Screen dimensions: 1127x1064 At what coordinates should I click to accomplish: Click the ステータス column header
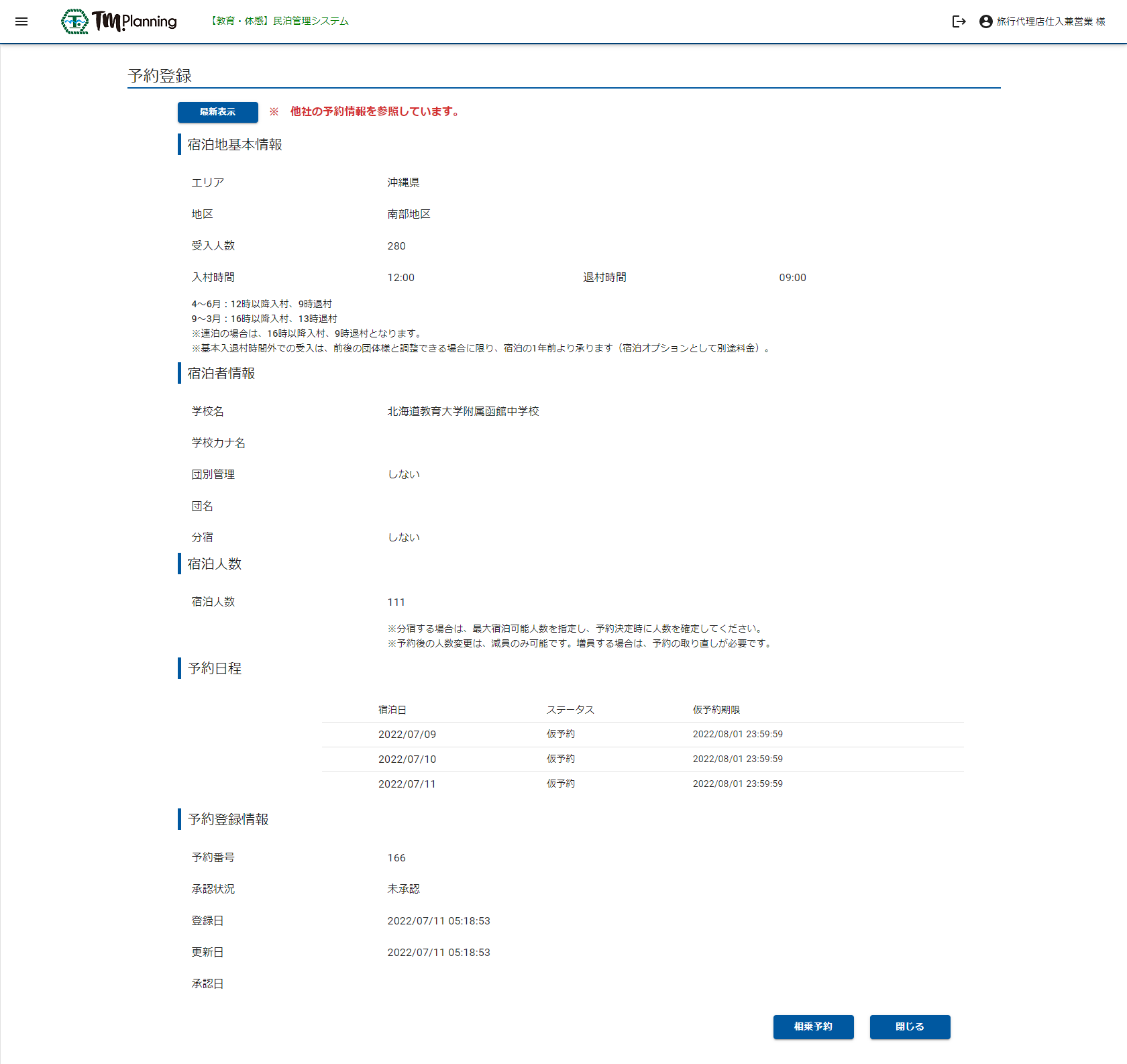tap(570, 710)
